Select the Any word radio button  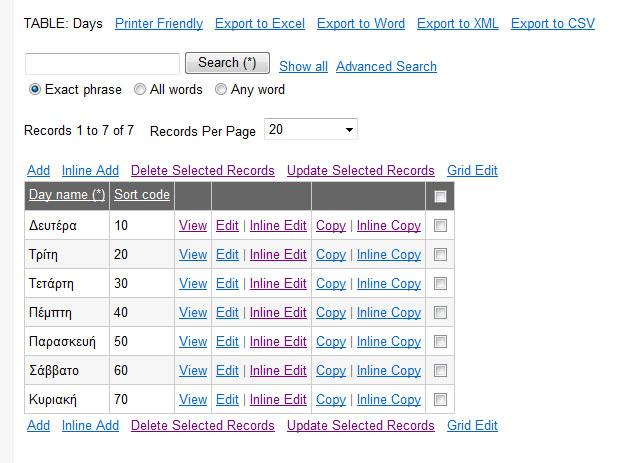pos(221,89)
